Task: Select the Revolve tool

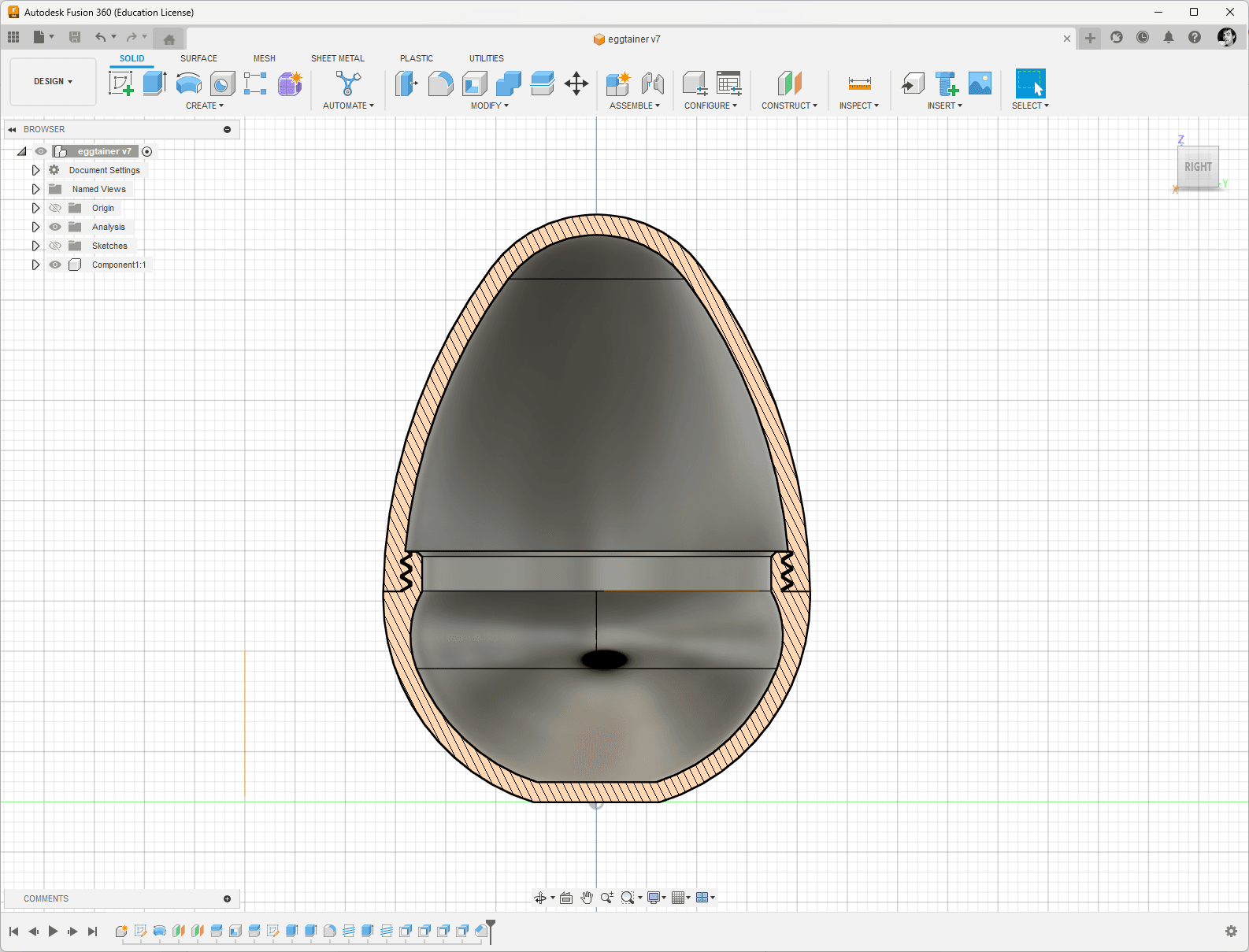Action: 189,83
